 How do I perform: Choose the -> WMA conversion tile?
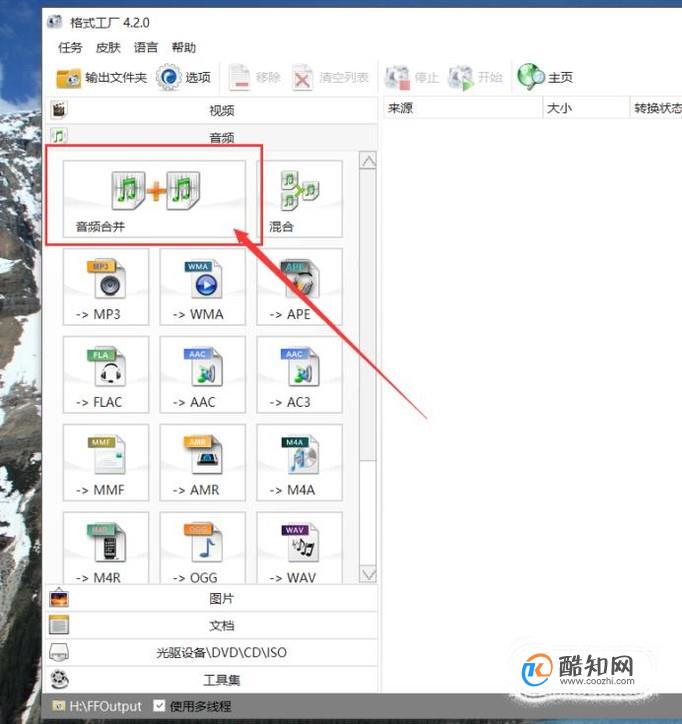[x=203, y=287]
